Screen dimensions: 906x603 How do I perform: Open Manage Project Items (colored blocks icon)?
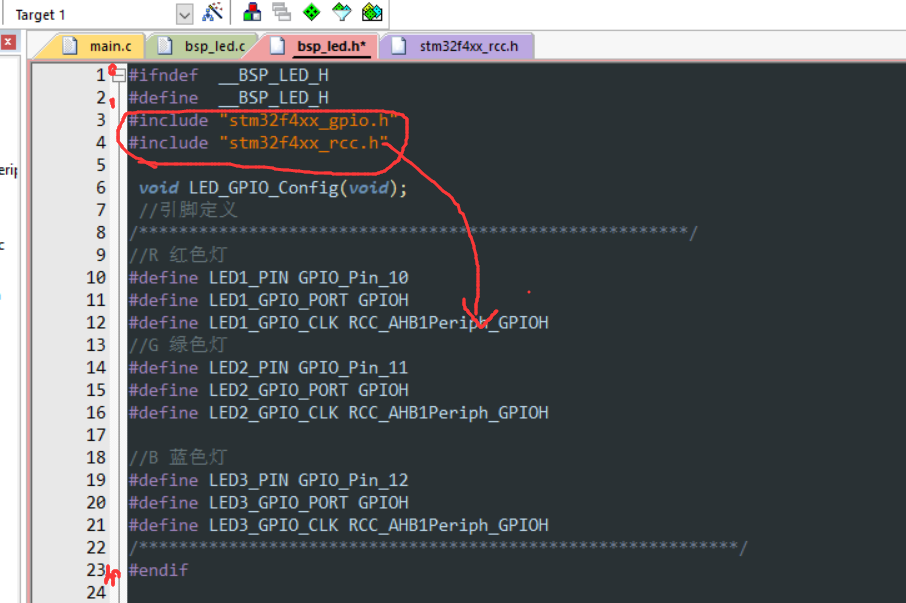252,12
